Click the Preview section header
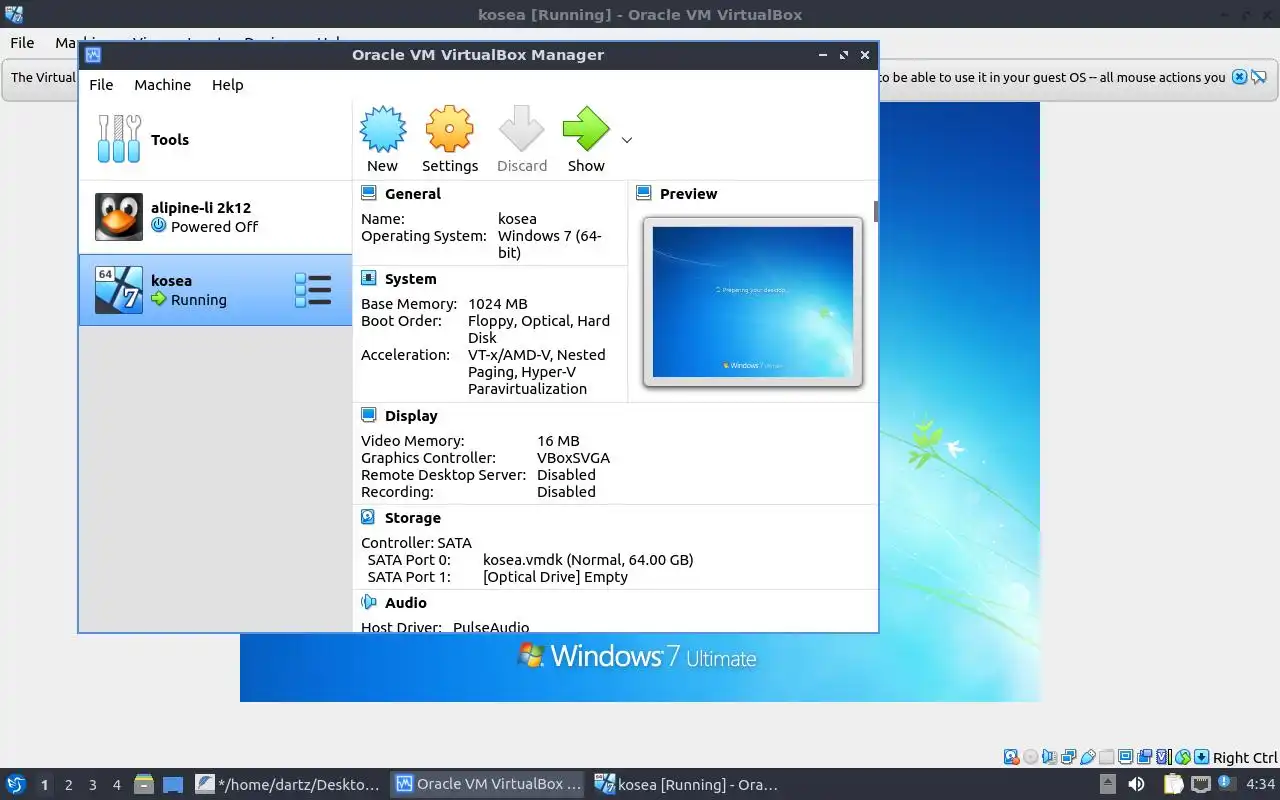This screenshot has height=800, width=1280. pyautogui.click(x=688, y=194)
